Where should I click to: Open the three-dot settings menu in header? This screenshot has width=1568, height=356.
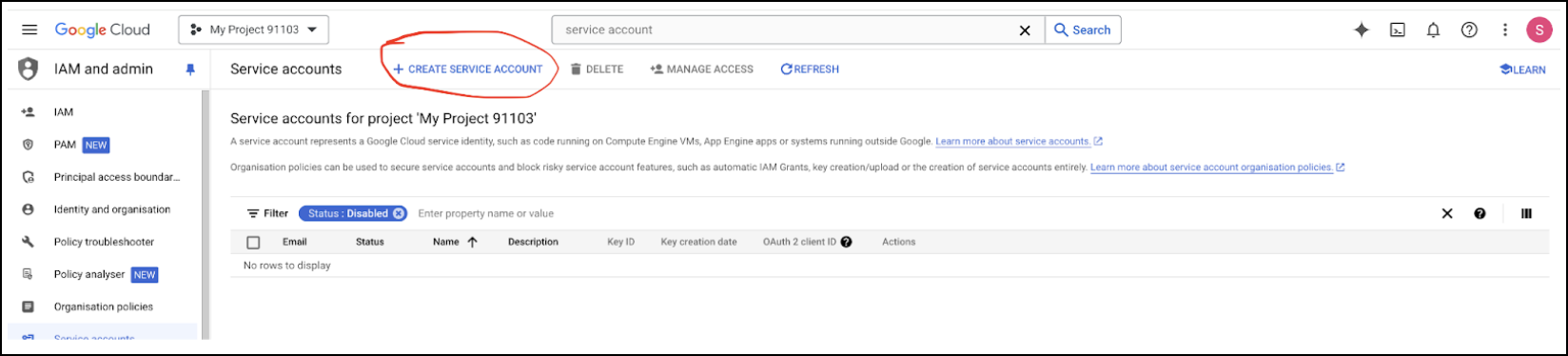[1505, 30]
